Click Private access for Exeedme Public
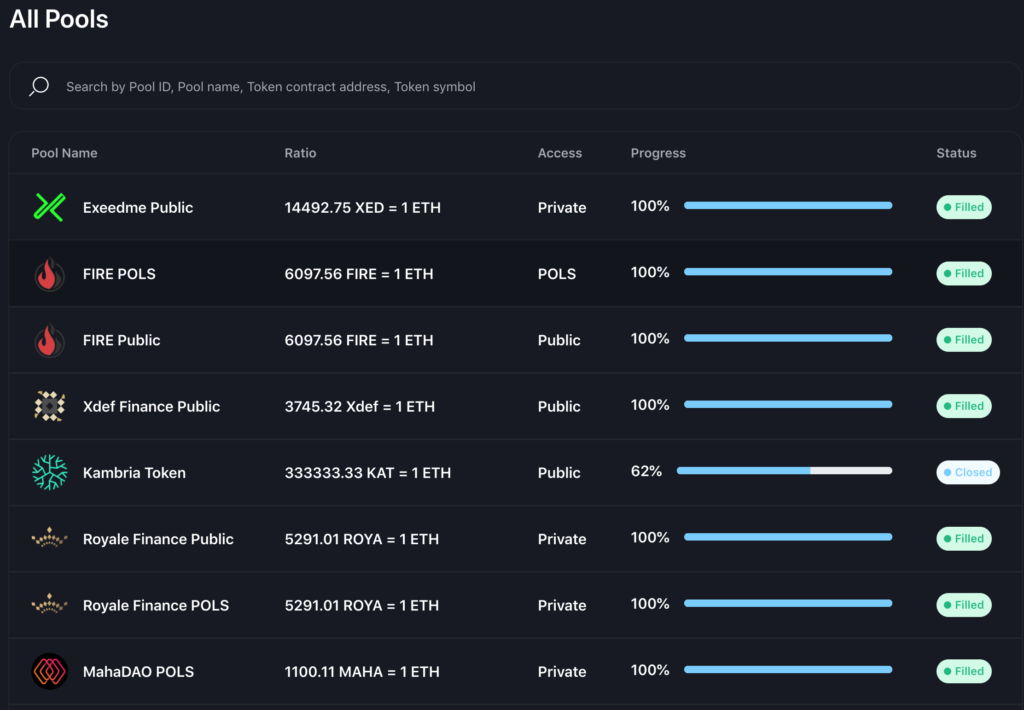 point(562,208)
